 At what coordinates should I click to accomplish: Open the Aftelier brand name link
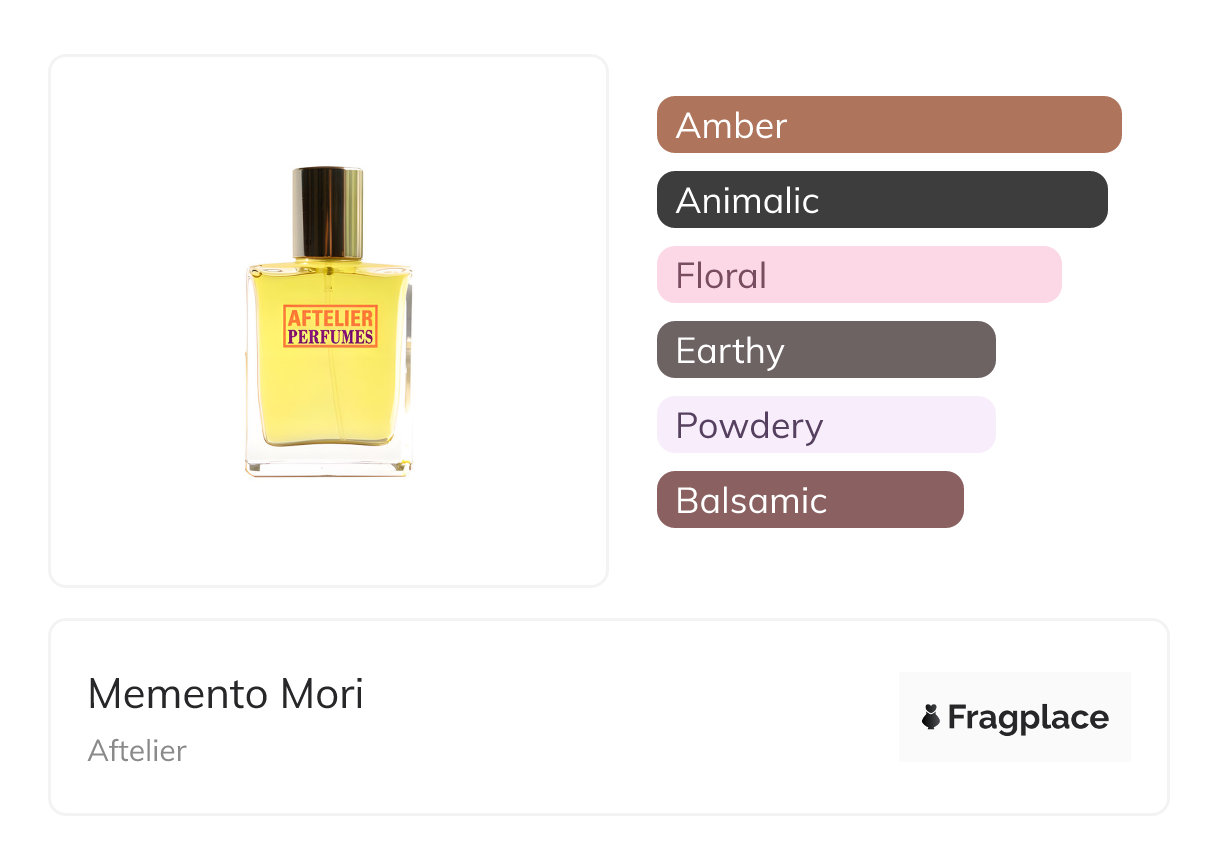pyautogui.click(x=137, y=751)
